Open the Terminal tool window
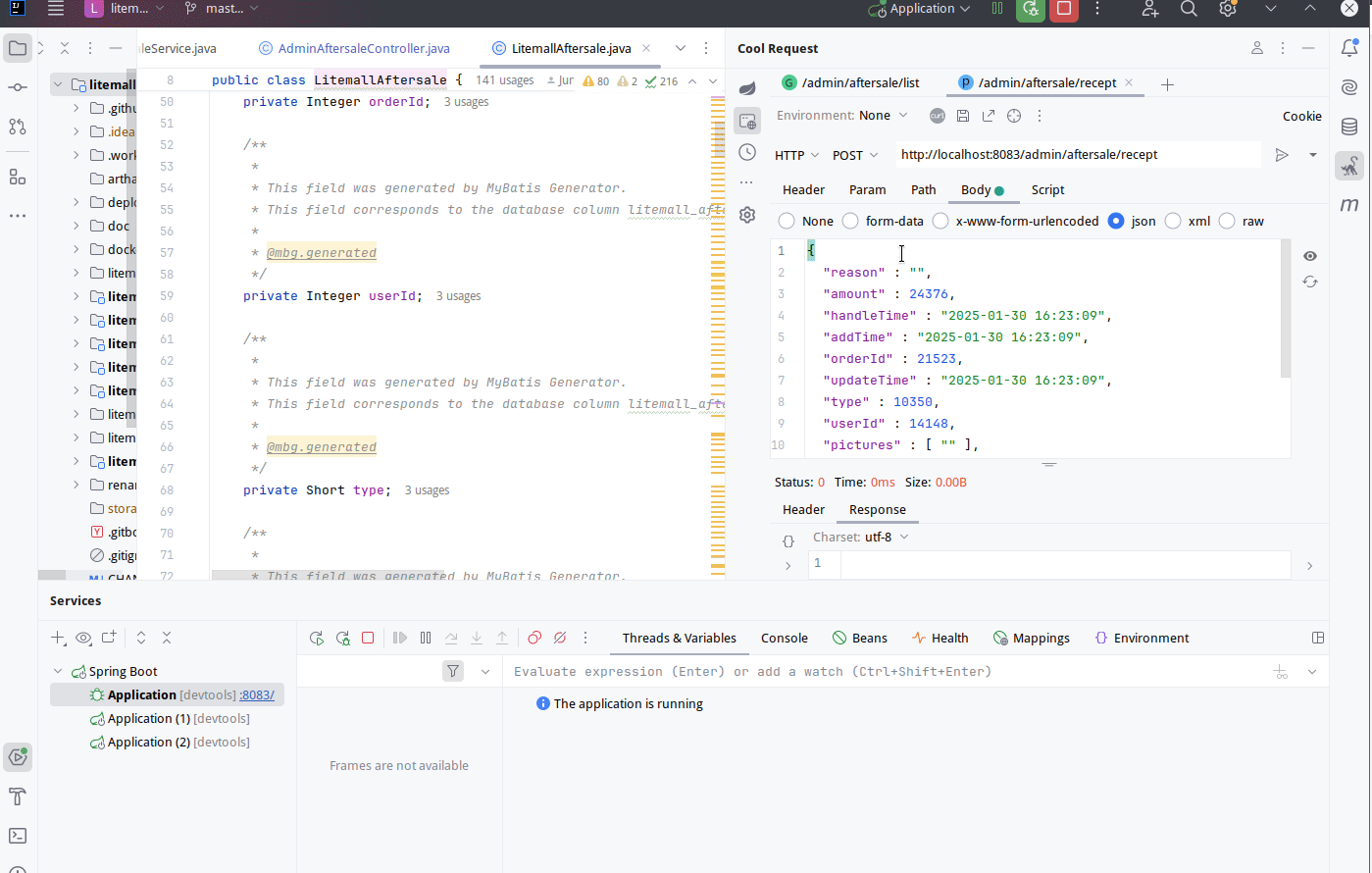1372x873 pixels. pos(18,836)
